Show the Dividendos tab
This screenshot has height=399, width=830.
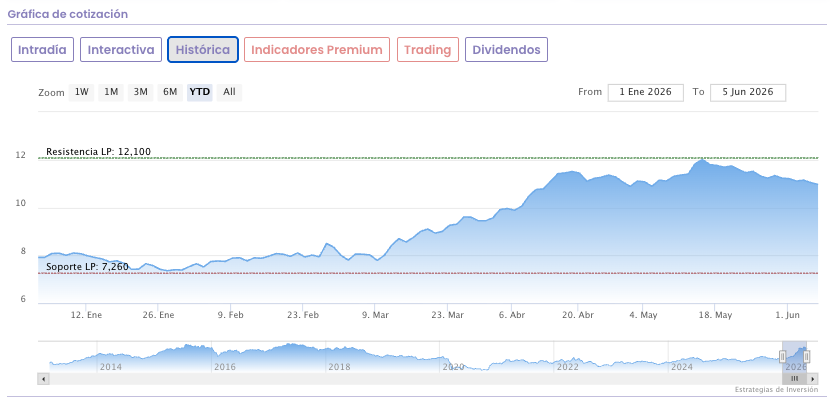506,50
